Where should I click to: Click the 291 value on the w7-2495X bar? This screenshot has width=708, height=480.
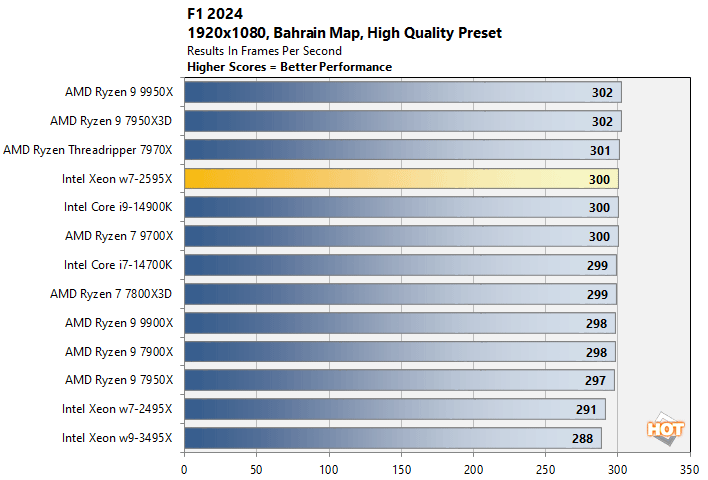pyautogui.click(x=586, y=410)
